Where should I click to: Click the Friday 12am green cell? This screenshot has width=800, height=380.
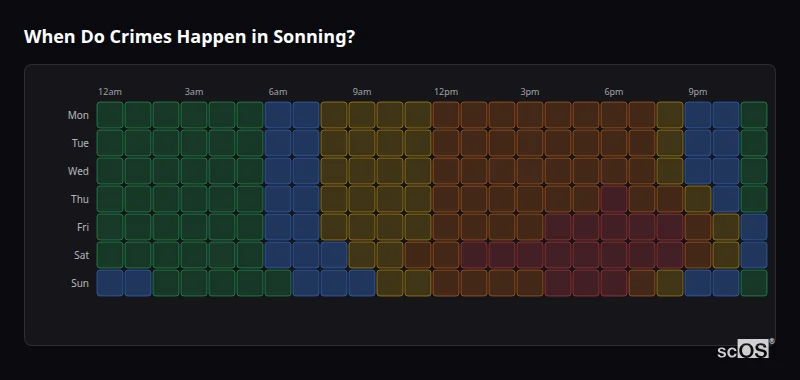(x=110, y=227)
